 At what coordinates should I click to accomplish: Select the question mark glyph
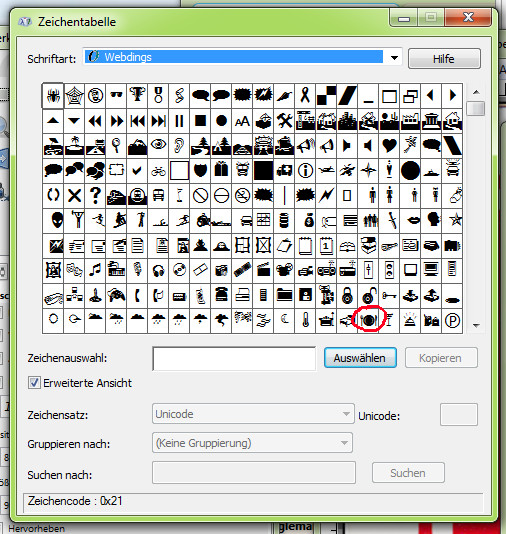click(95, 195)
